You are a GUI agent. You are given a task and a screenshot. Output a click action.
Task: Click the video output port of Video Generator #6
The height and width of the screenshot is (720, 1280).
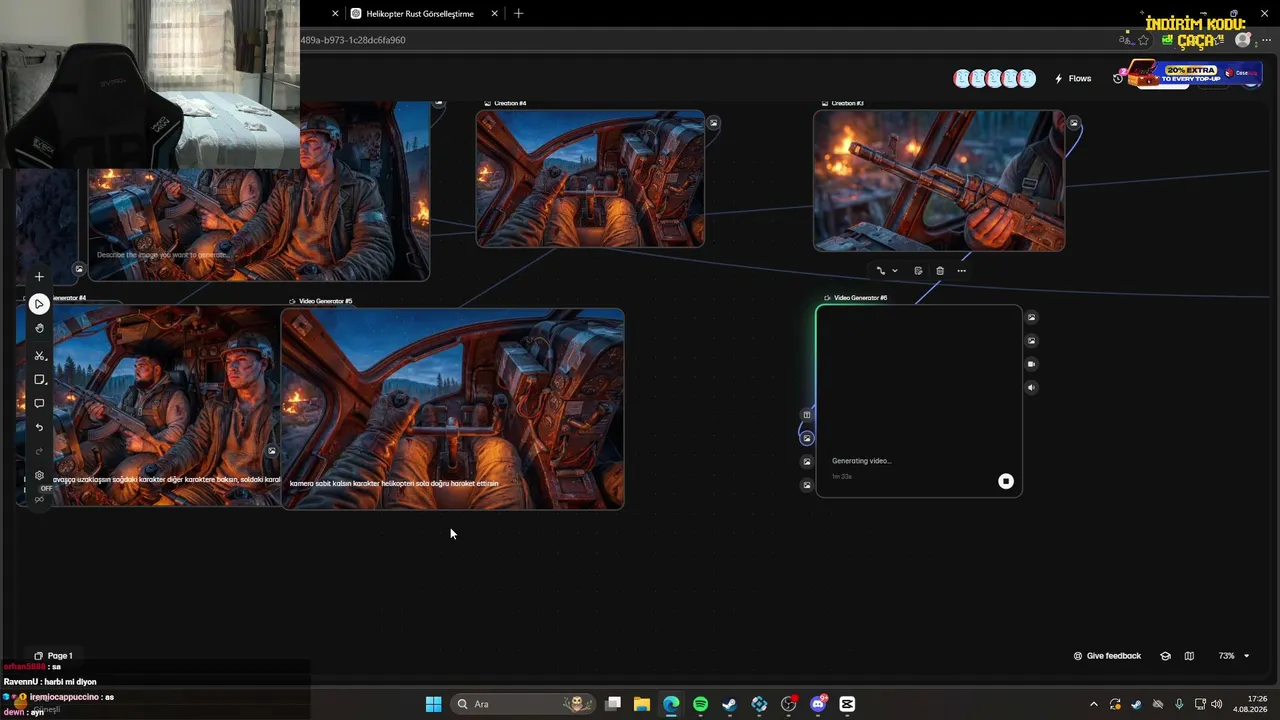click(1032, 364)
